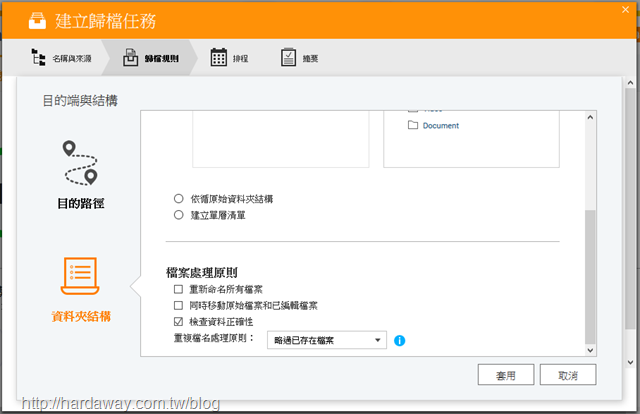Click outer dialog scroll up arrow

[x=630, y=82]
